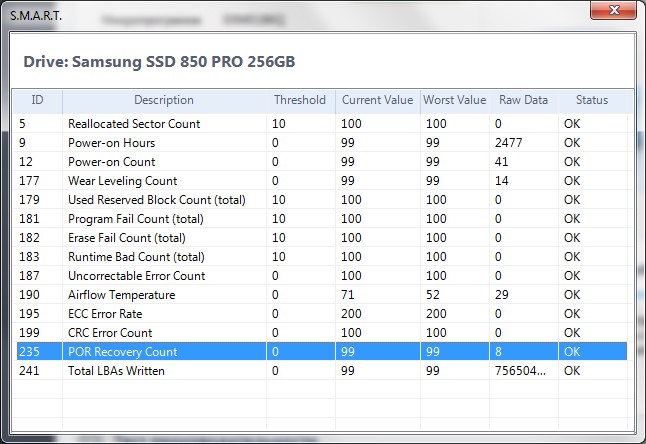Click the Current Value column header

tap(377, 100)
